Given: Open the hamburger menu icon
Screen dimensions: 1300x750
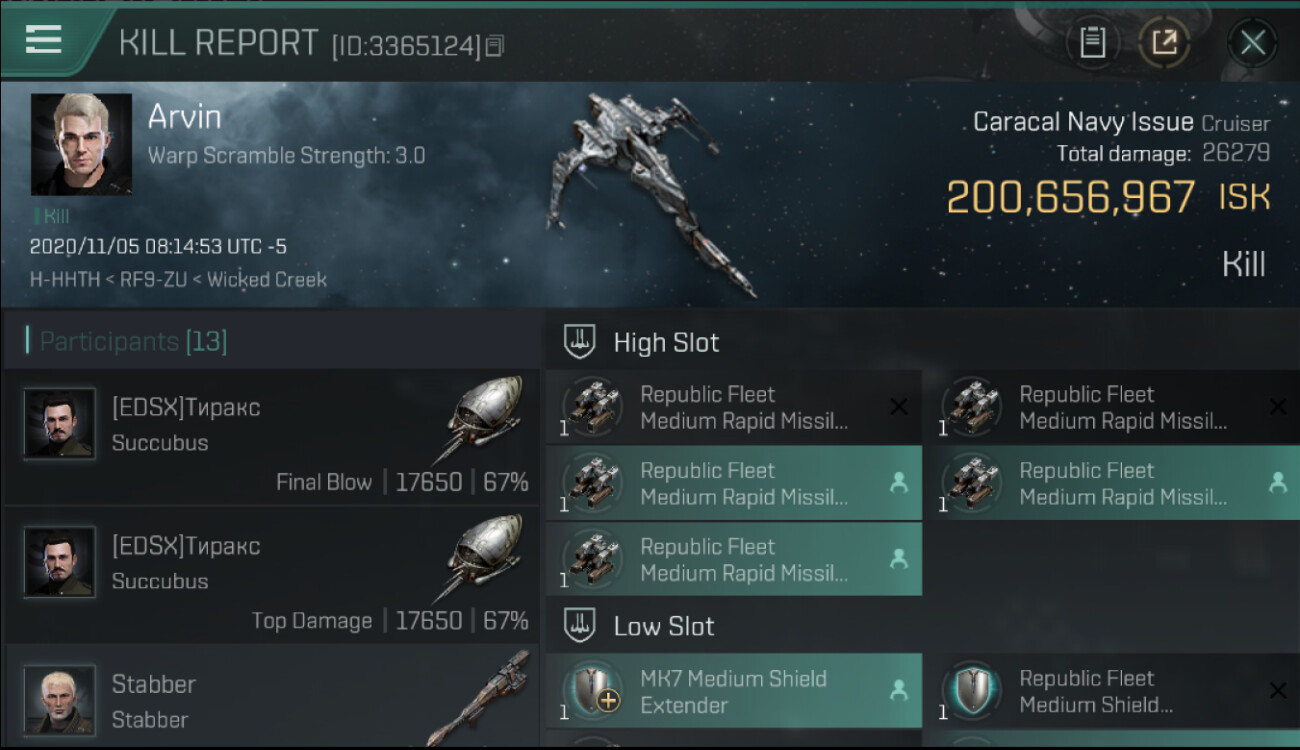Looking at the screenshot, I should [44, 40].
